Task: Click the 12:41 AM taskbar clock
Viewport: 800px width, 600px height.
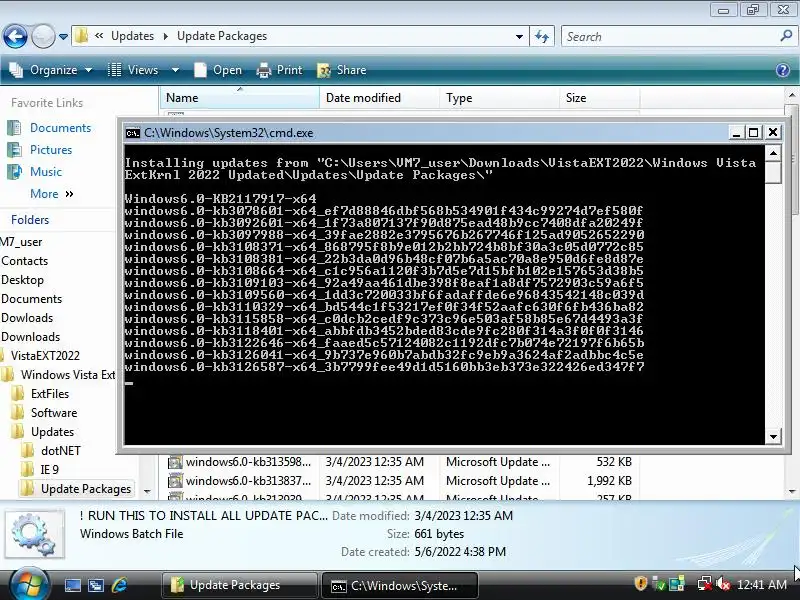Action: (761, 585)
